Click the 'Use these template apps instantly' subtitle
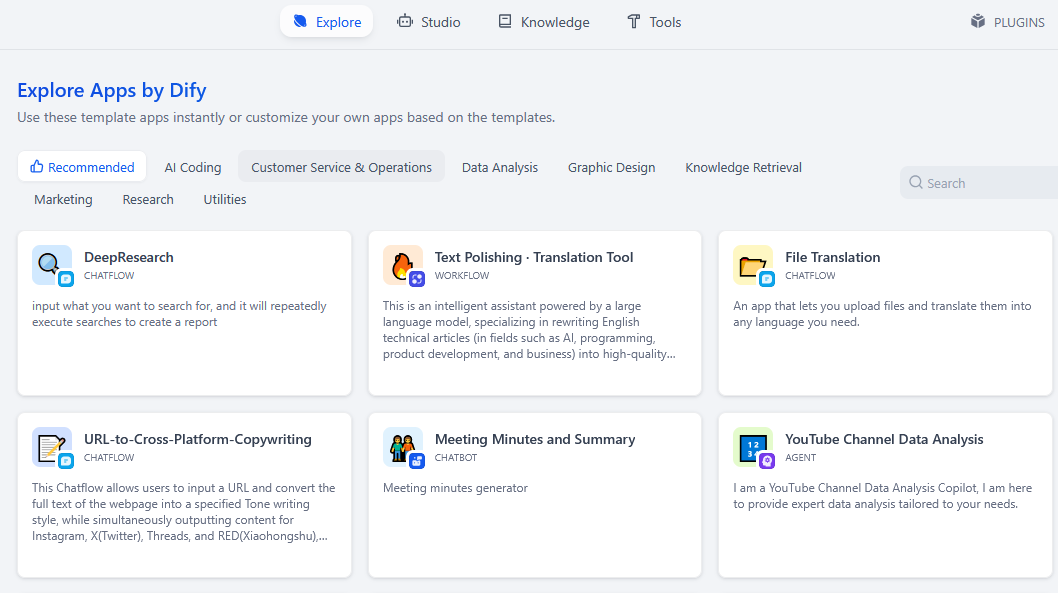 pyautogui.click(x=286, y=117)
